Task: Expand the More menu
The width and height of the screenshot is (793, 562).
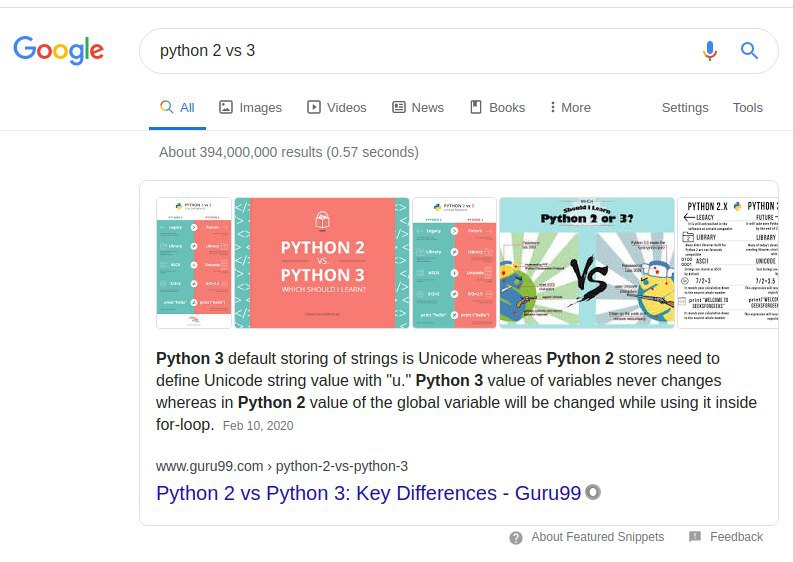Action: click(570, 107)
